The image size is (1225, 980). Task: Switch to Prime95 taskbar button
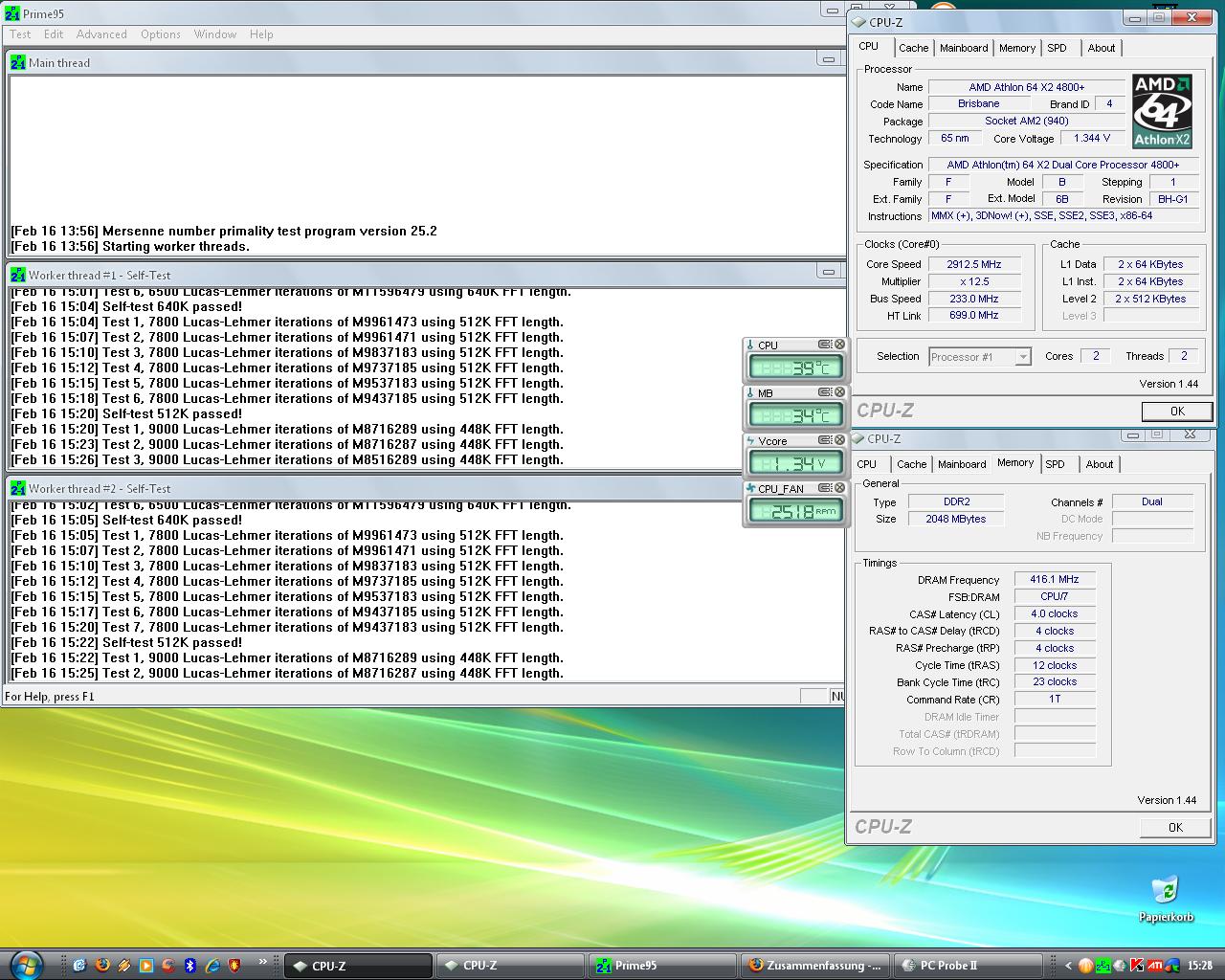point(662,966)
